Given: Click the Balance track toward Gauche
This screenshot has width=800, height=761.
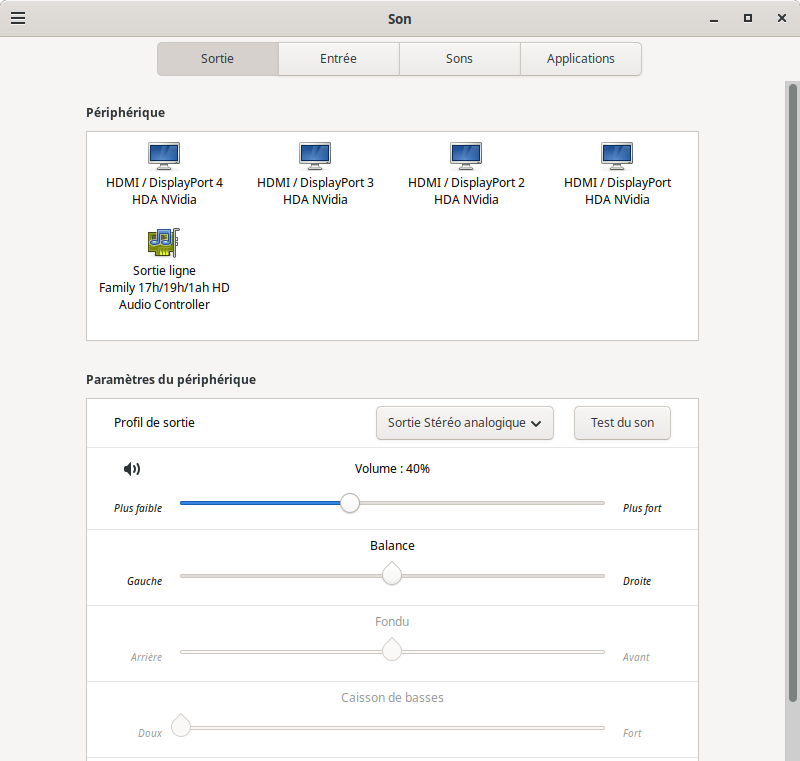Looking at the screenshot, I should tap(230, 576).
